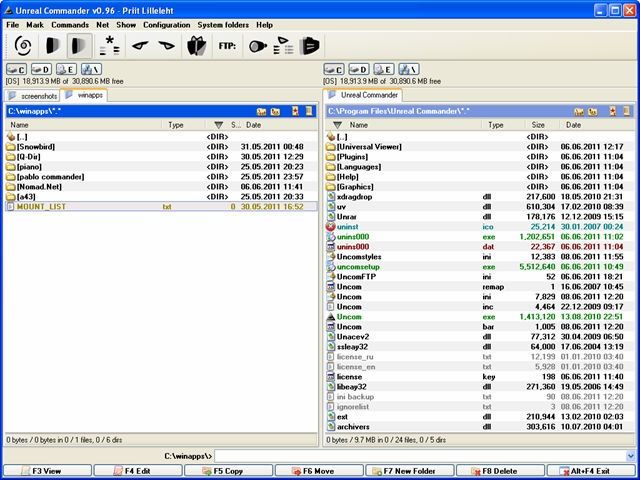The height and width of the screenshot is (480, 640).
Task: Open the Mark menu
Action: click(x=35, y=25)
